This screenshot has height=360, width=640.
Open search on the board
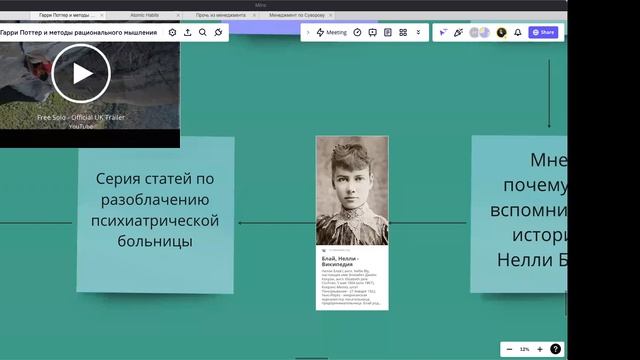tap(202, 32)
